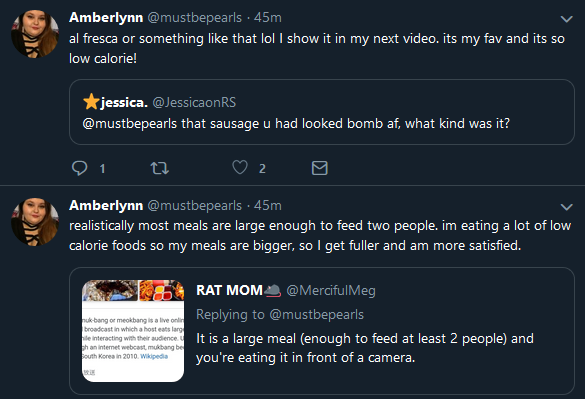Open the quoted jessica. tweet
The image size is (585, 399).
click(x=322, y=112)
